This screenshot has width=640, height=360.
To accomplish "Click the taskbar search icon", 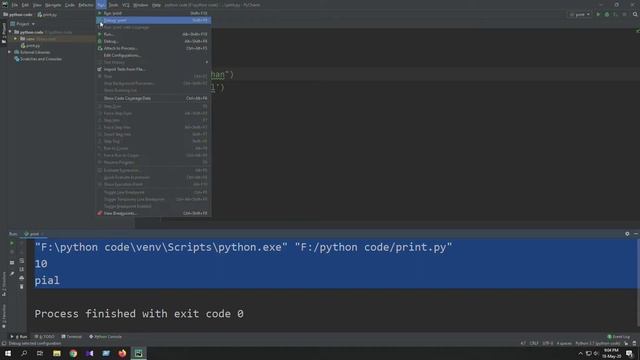I will tap(24, 353).
